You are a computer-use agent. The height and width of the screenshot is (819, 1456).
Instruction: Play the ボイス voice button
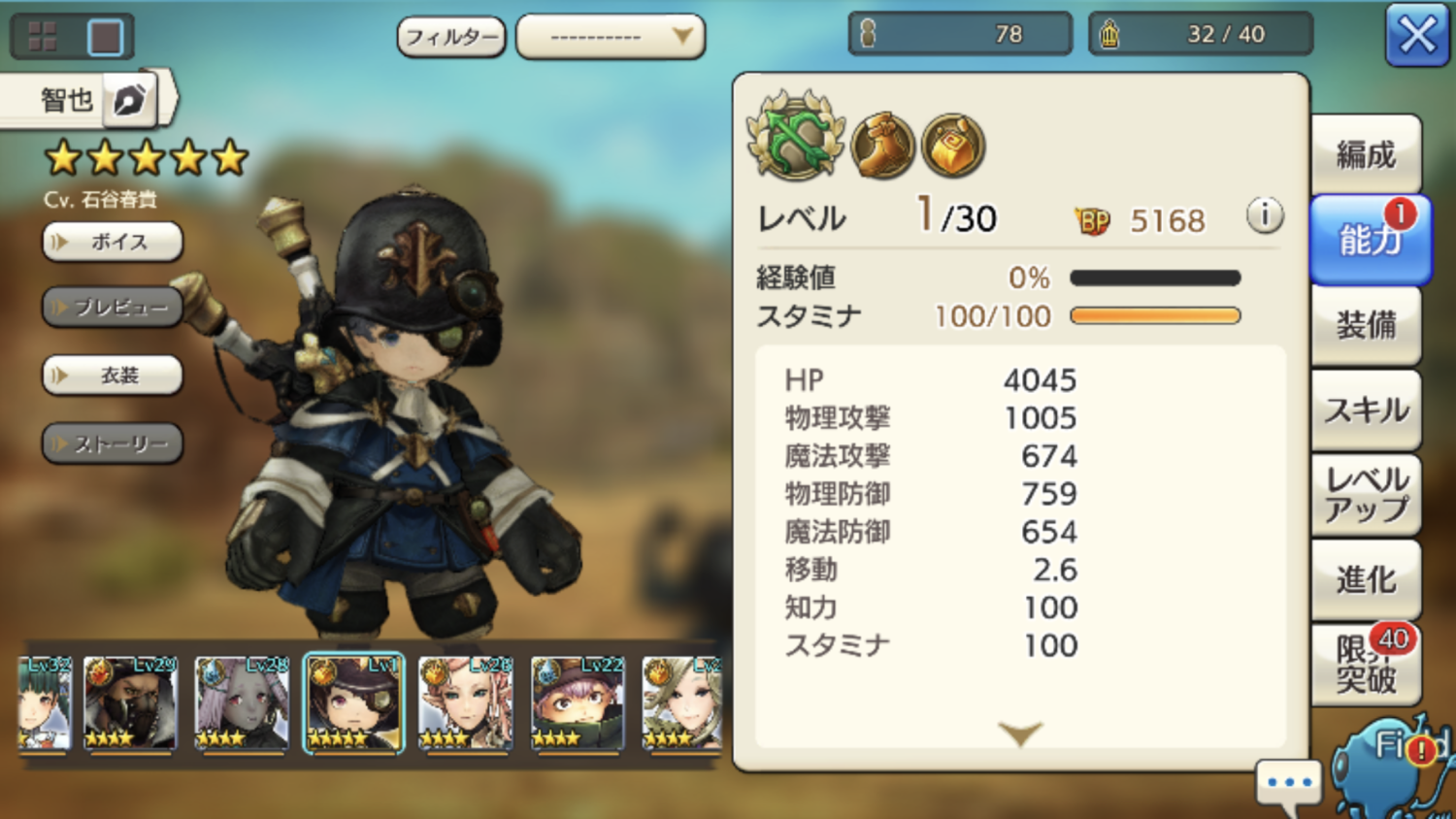[x=113, y=242]
